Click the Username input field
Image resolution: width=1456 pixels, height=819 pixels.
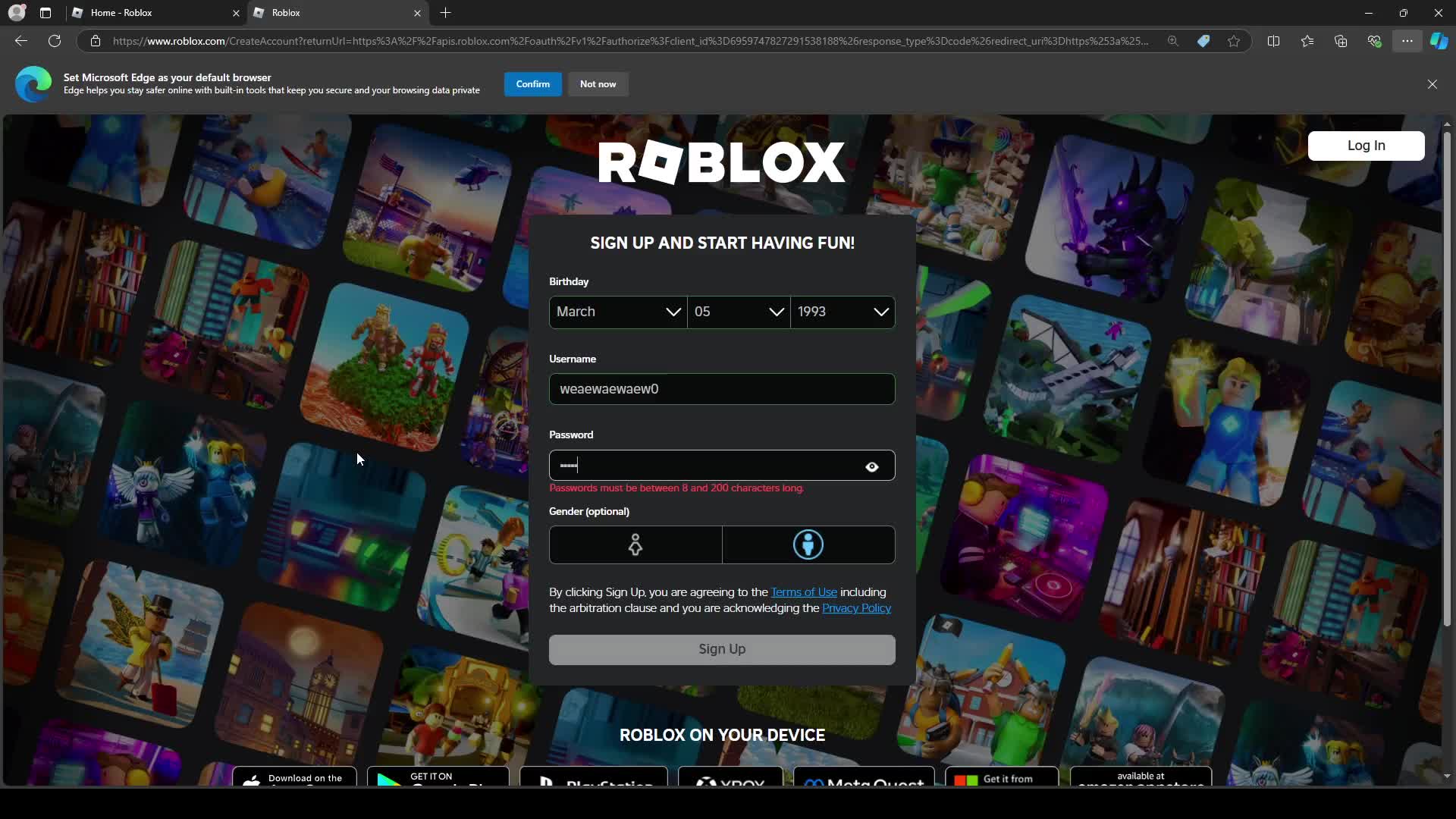721,389
